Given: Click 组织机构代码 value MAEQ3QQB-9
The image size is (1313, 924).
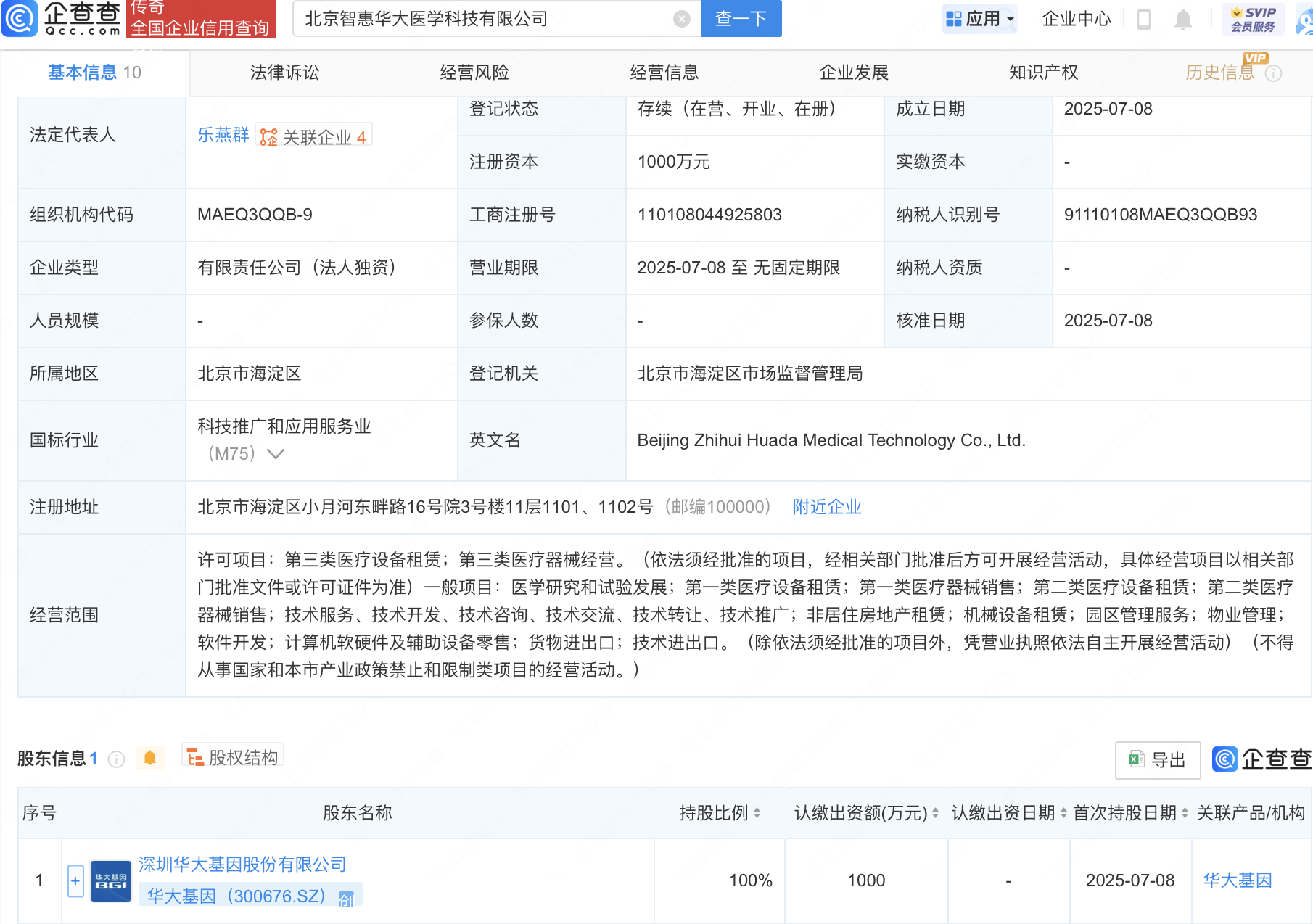Looking at the screenshot, I should 255,215.
